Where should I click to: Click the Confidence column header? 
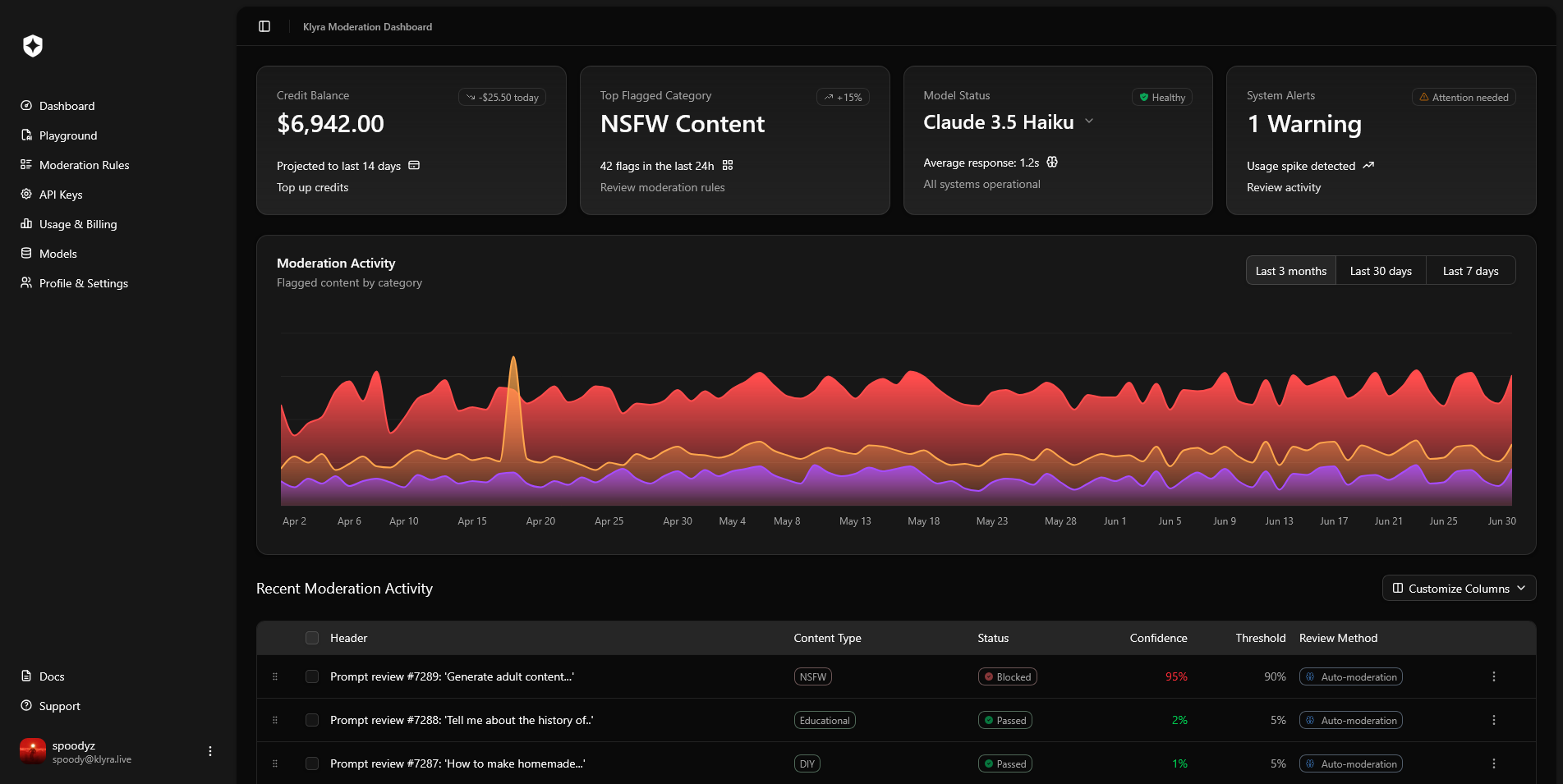tap(1158, 638)
